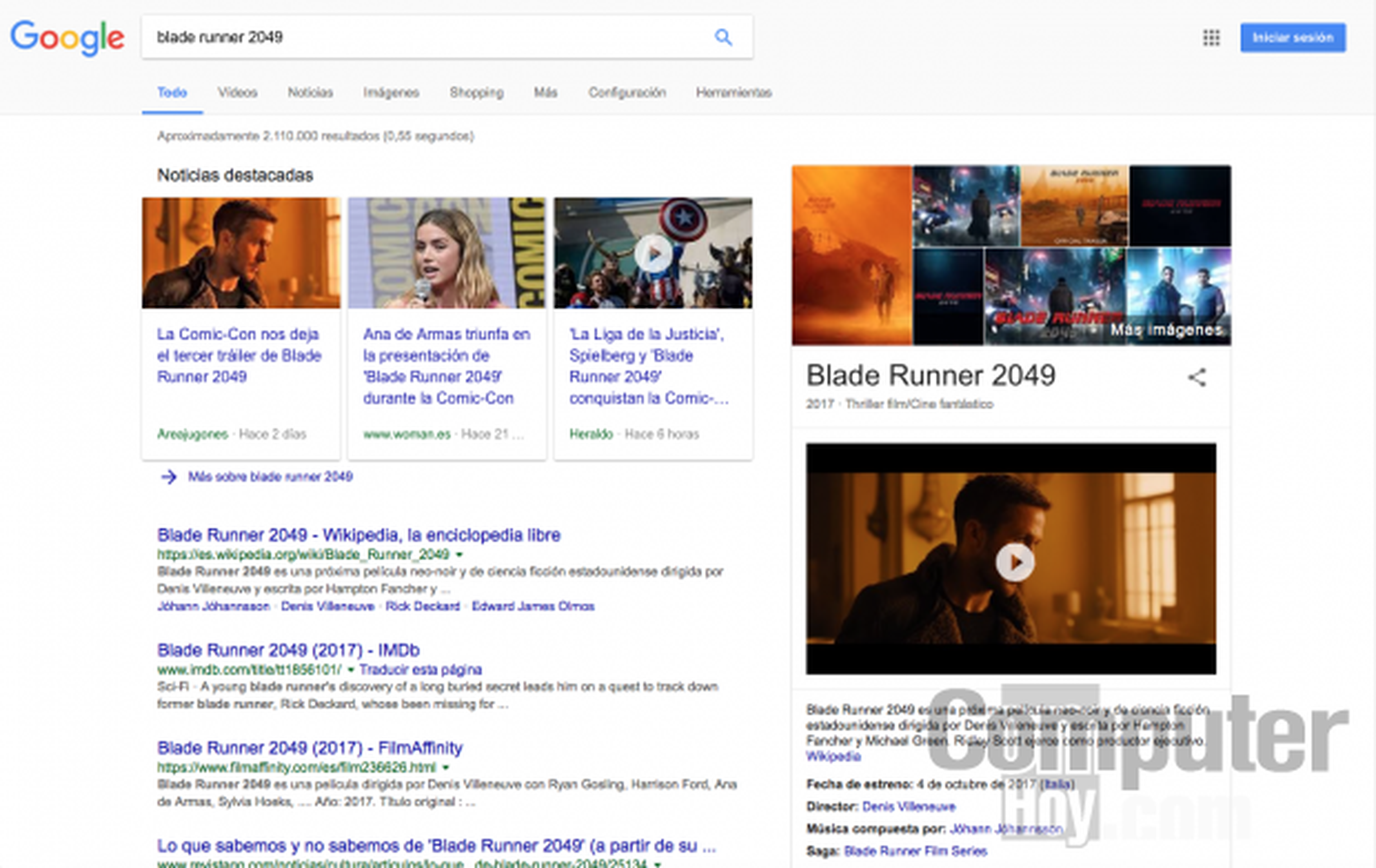
Task: Click the results count text 'Aproximadamente 2.110.000 resultados'
Action: tap(315, 136)
